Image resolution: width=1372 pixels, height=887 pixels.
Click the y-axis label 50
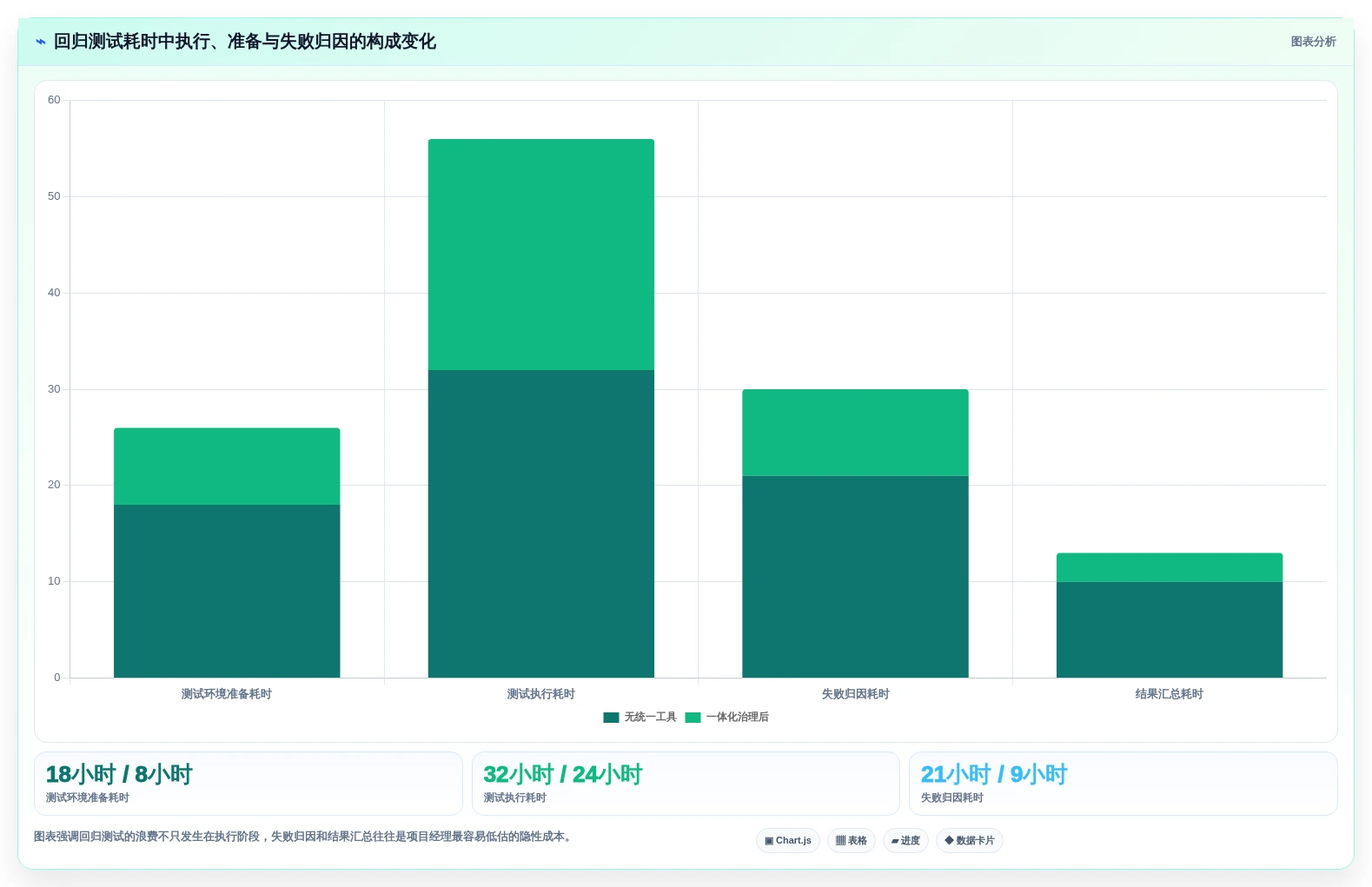54,196
